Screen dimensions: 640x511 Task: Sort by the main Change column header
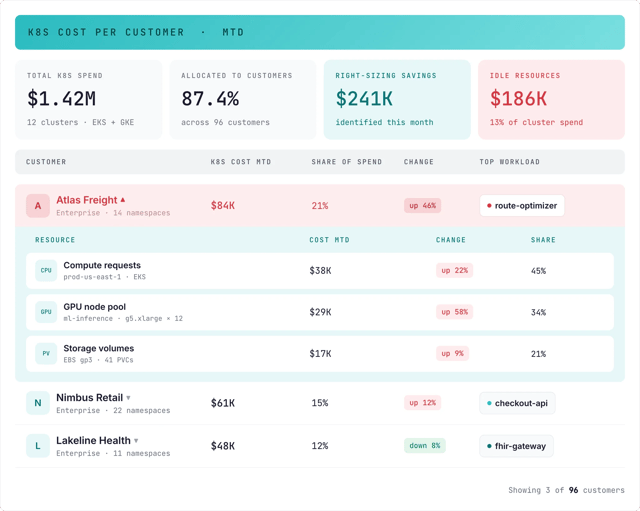pos(419,162)
